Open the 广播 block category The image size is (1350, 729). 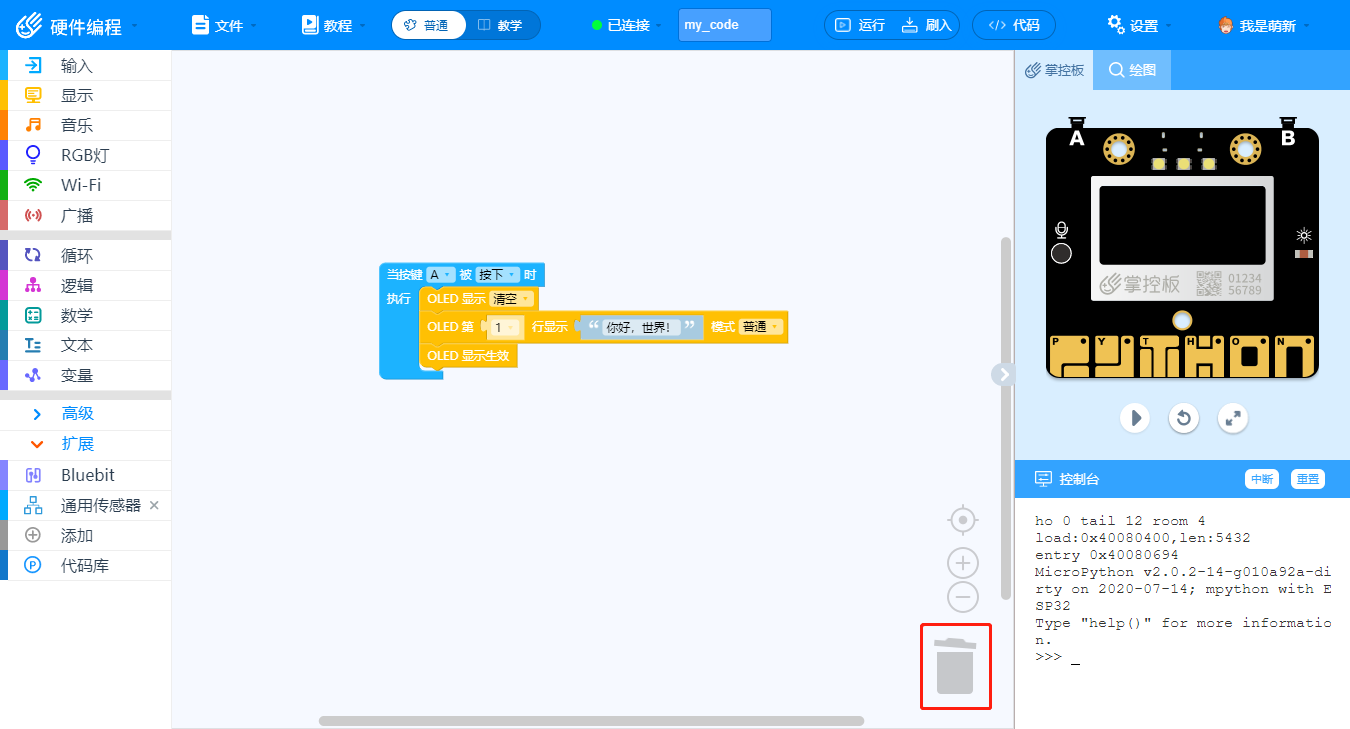pyautogui.click(x=85, y=215)
